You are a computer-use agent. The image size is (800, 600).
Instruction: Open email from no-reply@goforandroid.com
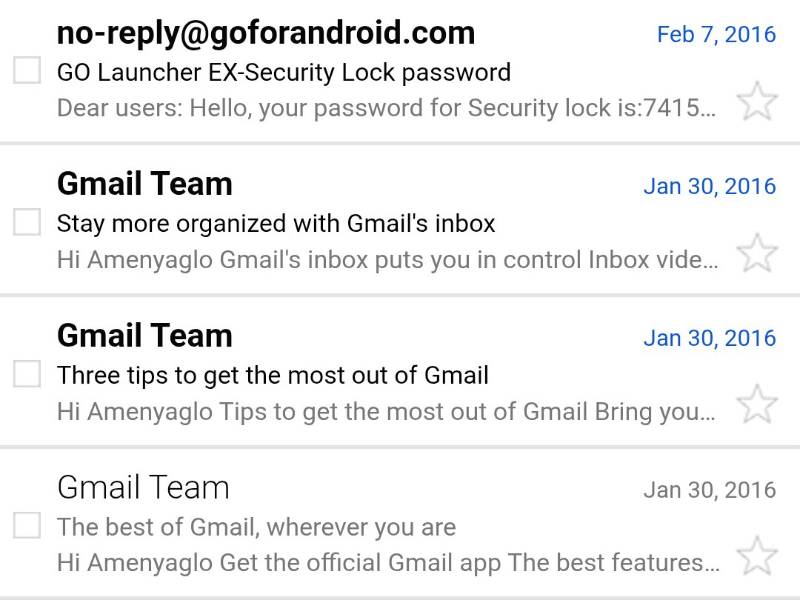click(x=266, y=34)
